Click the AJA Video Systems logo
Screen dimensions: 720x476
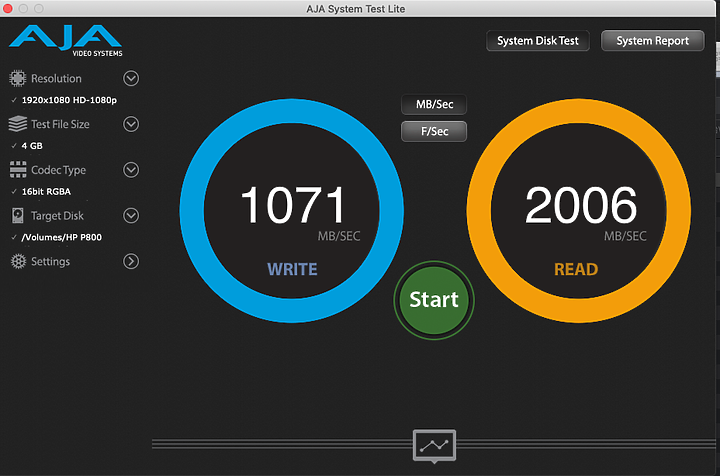click(x=65, y=41)
